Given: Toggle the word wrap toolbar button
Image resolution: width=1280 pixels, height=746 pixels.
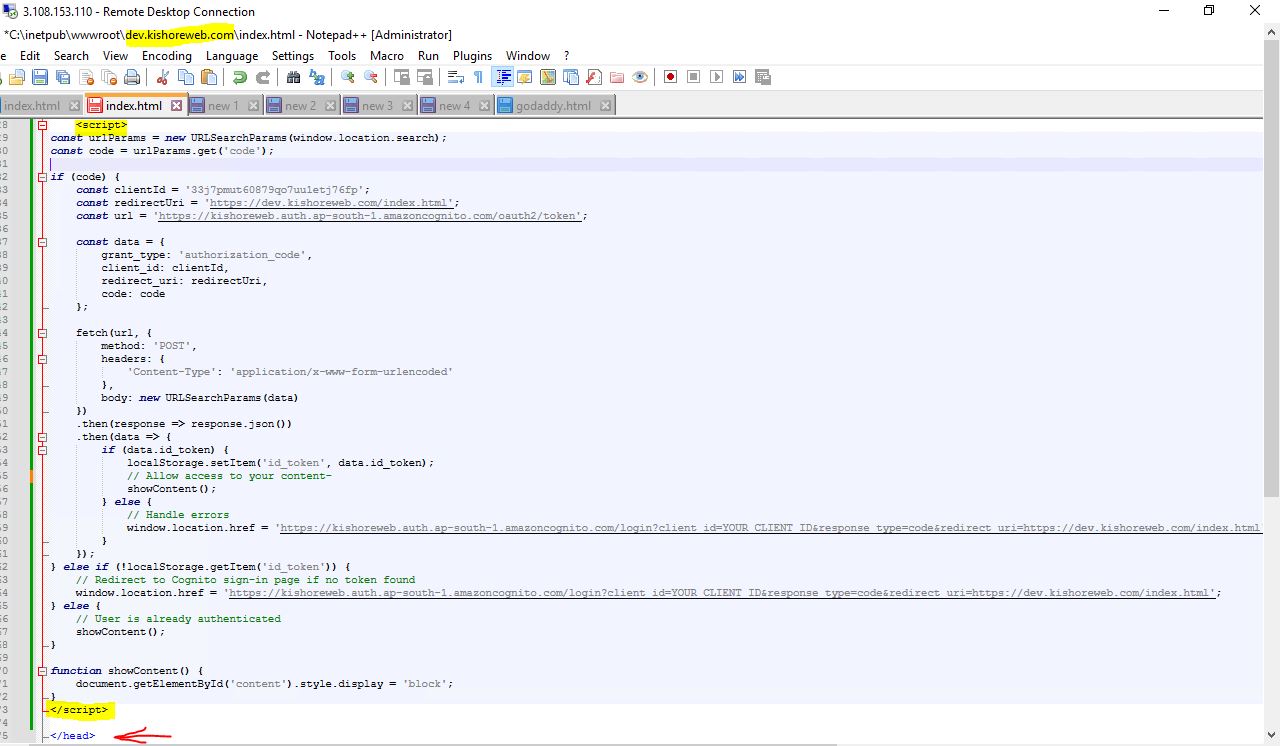Looking at the screenshot, I should [x=456, y=78].
